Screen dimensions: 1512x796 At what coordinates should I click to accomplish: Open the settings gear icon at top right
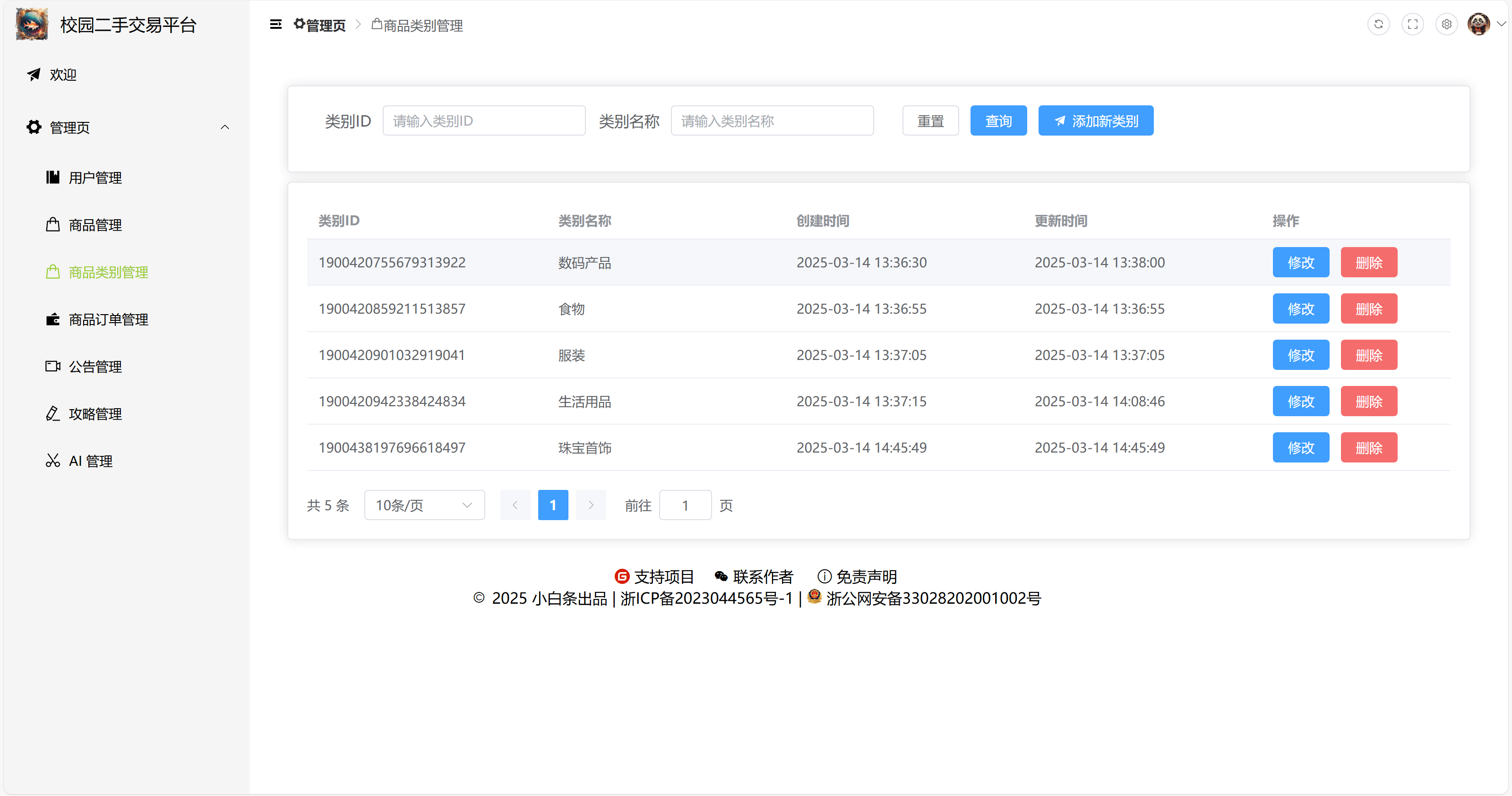pos(1446,24)
